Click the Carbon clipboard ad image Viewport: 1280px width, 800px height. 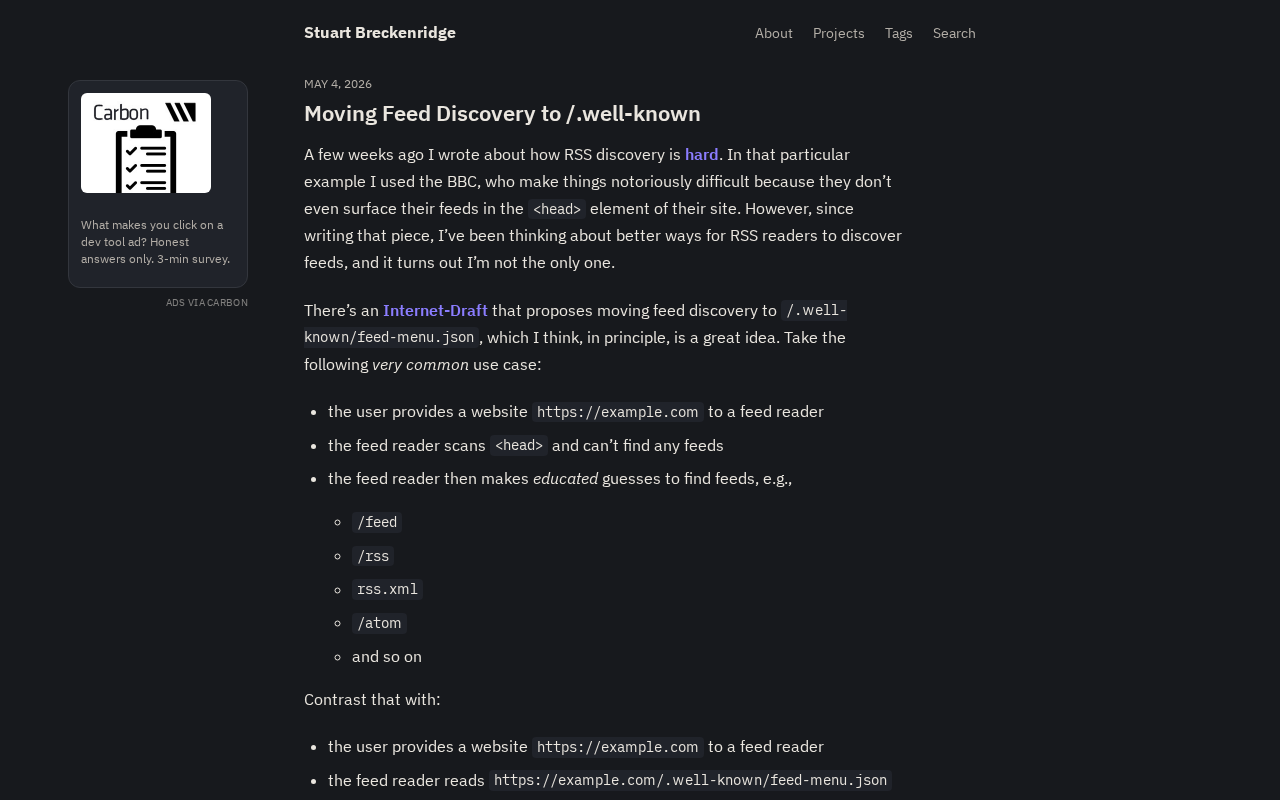pos(146,143)
